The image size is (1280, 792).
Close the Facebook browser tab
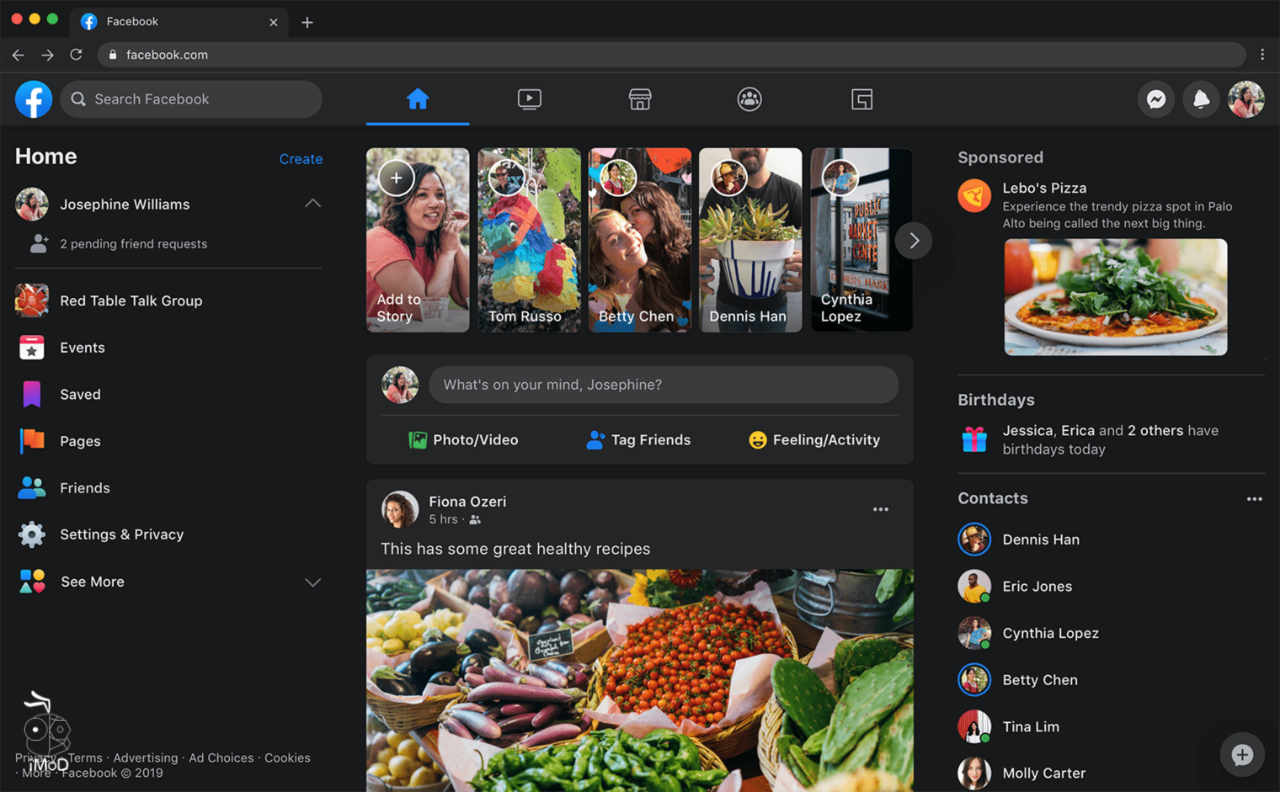pos(273,22)
